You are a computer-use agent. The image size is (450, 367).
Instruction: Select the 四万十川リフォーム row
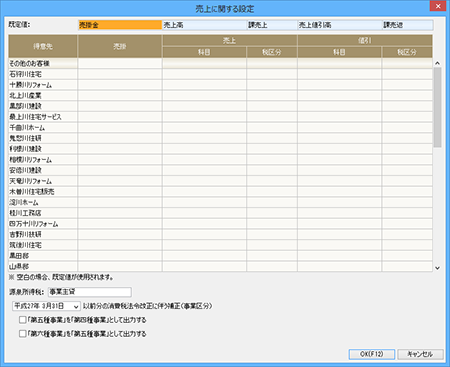pyautogui.click(x=220, y=223)
